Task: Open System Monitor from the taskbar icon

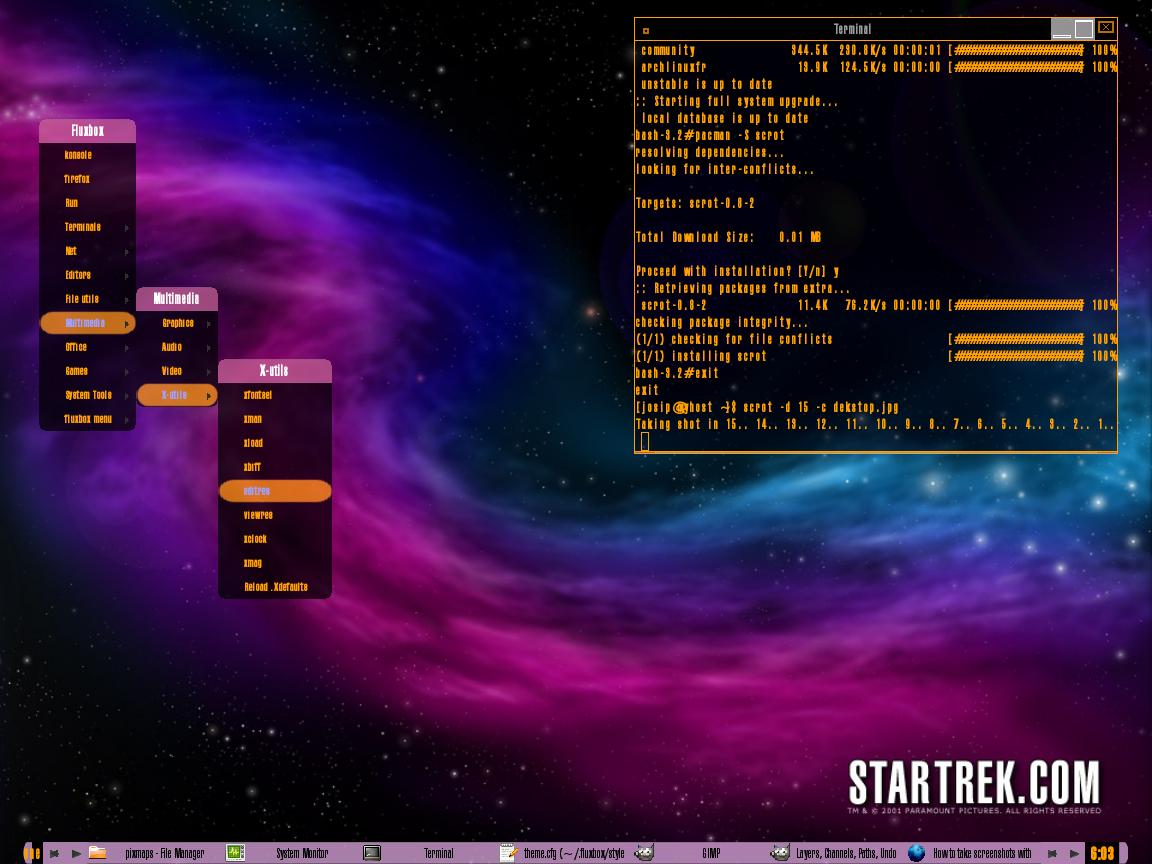Action: pos(234,853)
